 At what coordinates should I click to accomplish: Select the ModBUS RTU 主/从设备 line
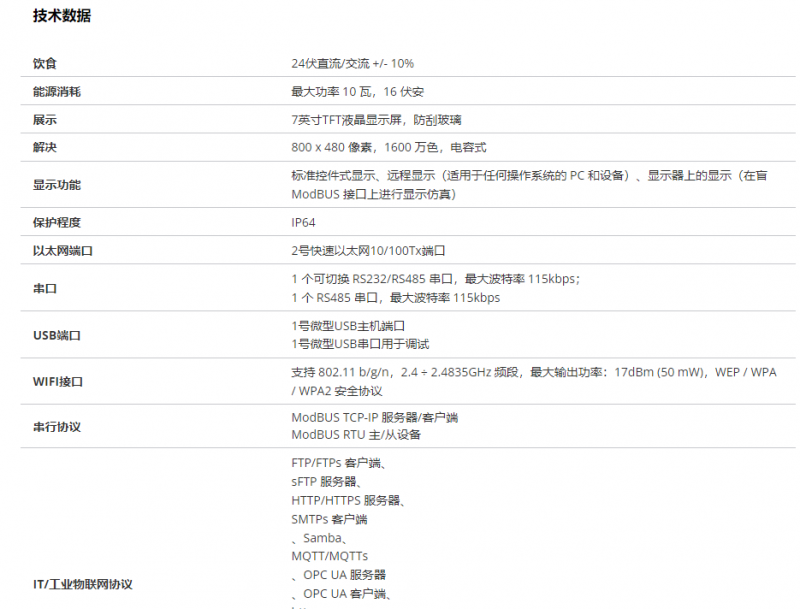(356, 435)
